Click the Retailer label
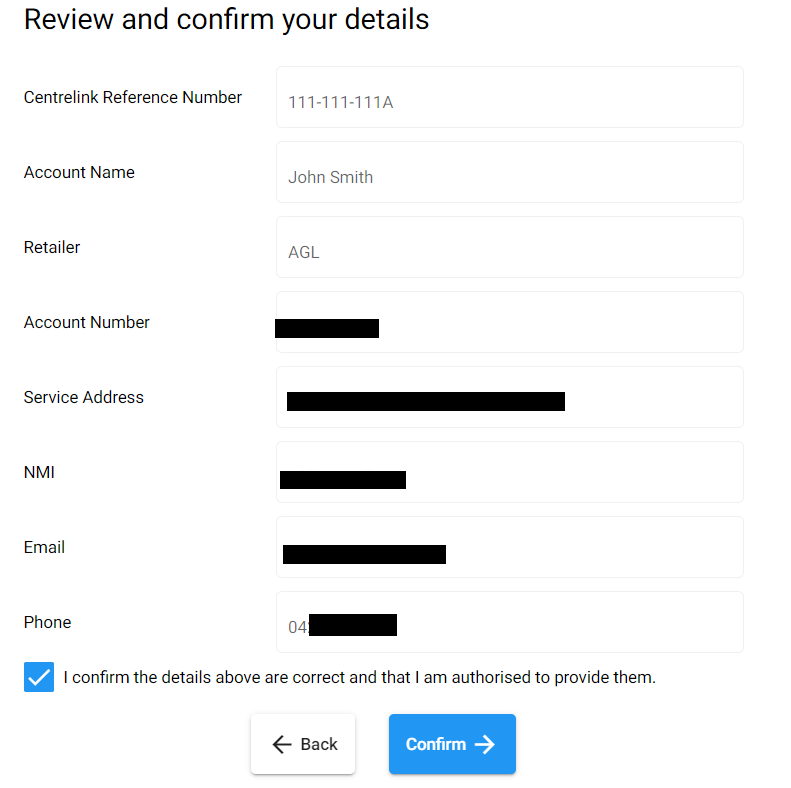This screenshot has width=791, height=788. click(x=52, y=247)
